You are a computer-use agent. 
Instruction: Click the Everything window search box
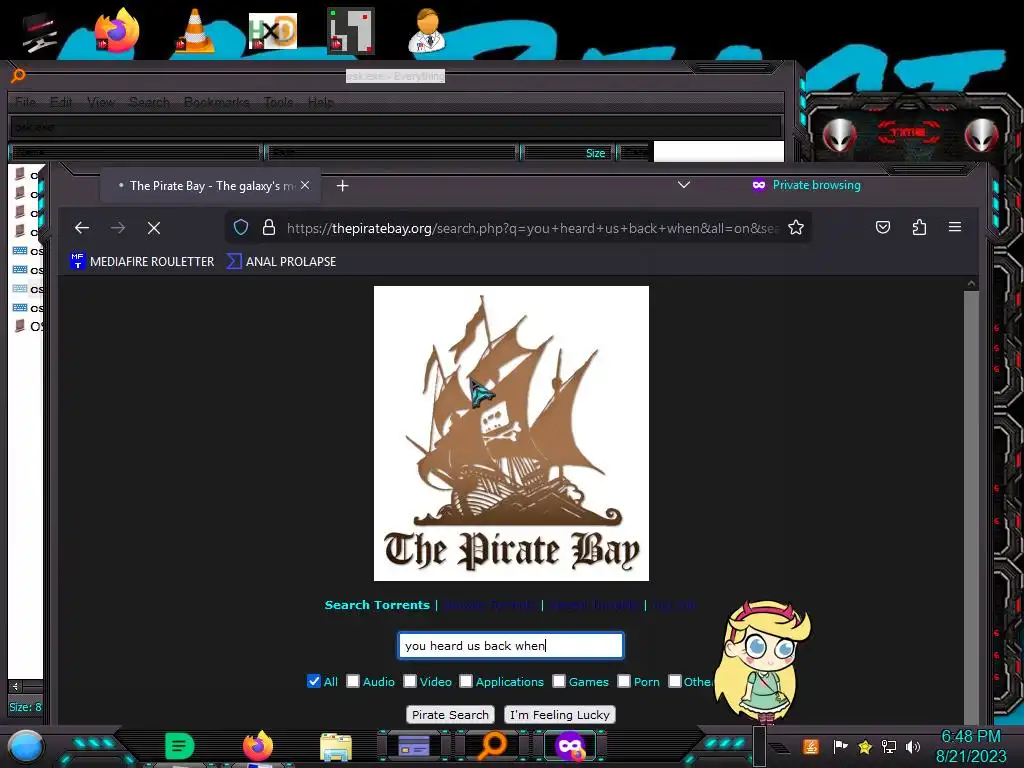[x=395, y=127]
